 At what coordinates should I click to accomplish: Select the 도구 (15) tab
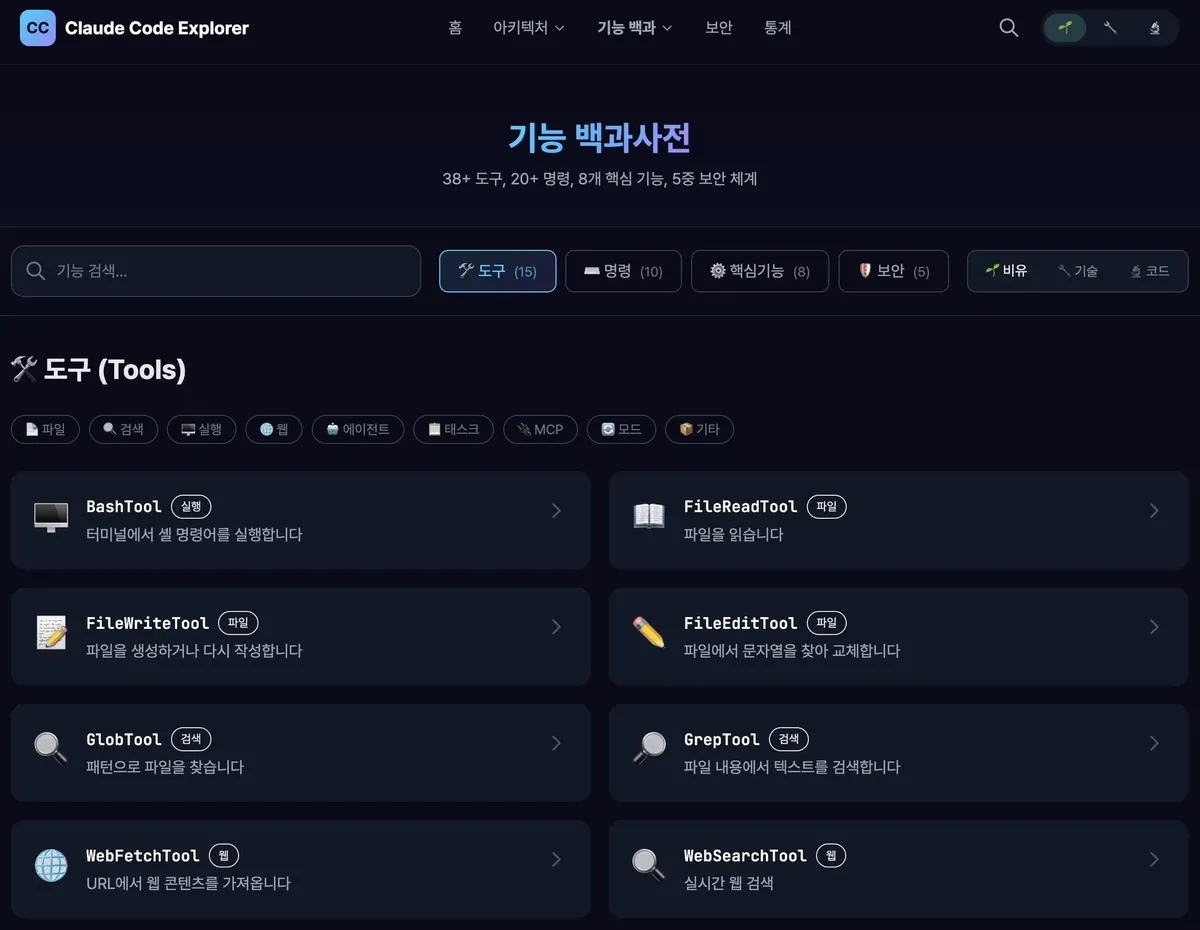498,271
